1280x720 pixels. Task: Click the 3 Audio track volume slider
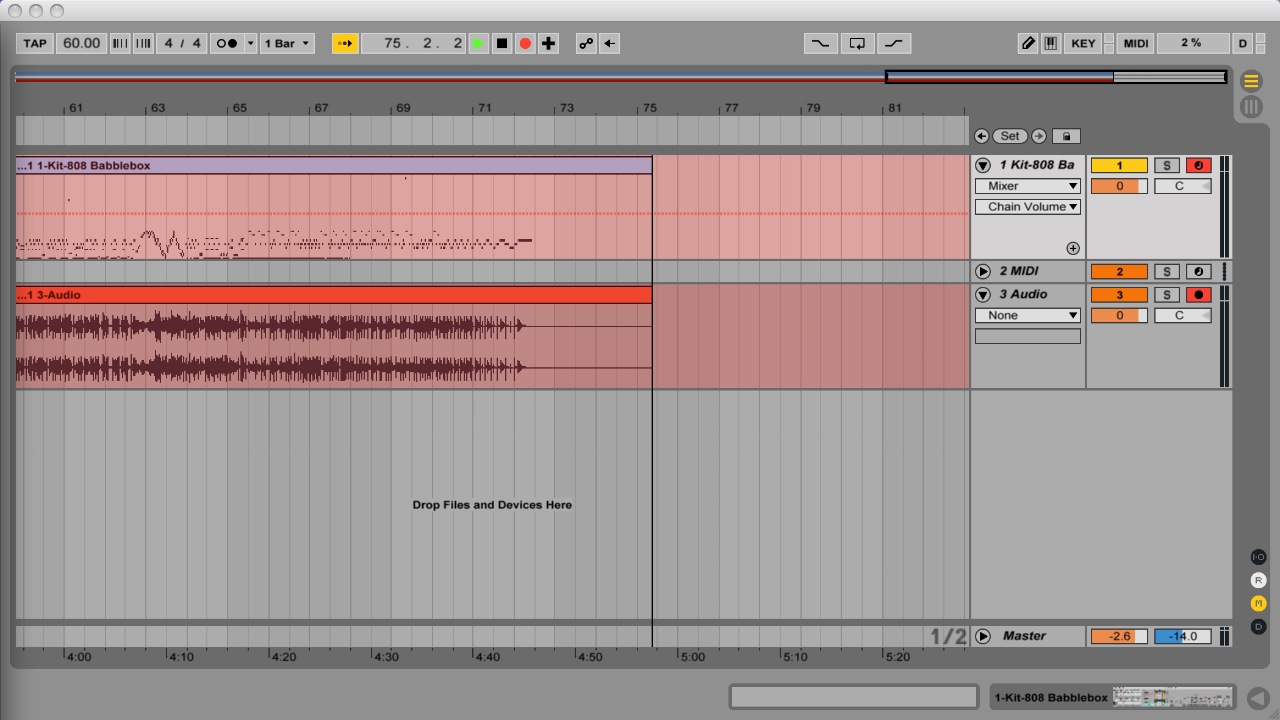pos(1119,316)
